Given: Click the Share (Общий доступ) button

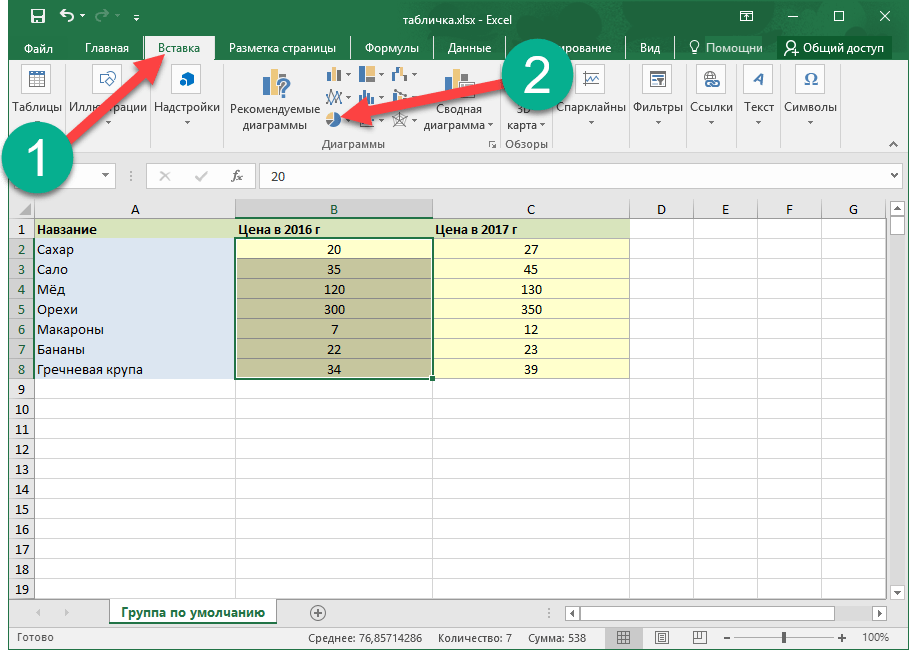Looking at the screenshot, I should click(x=834, y=48).
